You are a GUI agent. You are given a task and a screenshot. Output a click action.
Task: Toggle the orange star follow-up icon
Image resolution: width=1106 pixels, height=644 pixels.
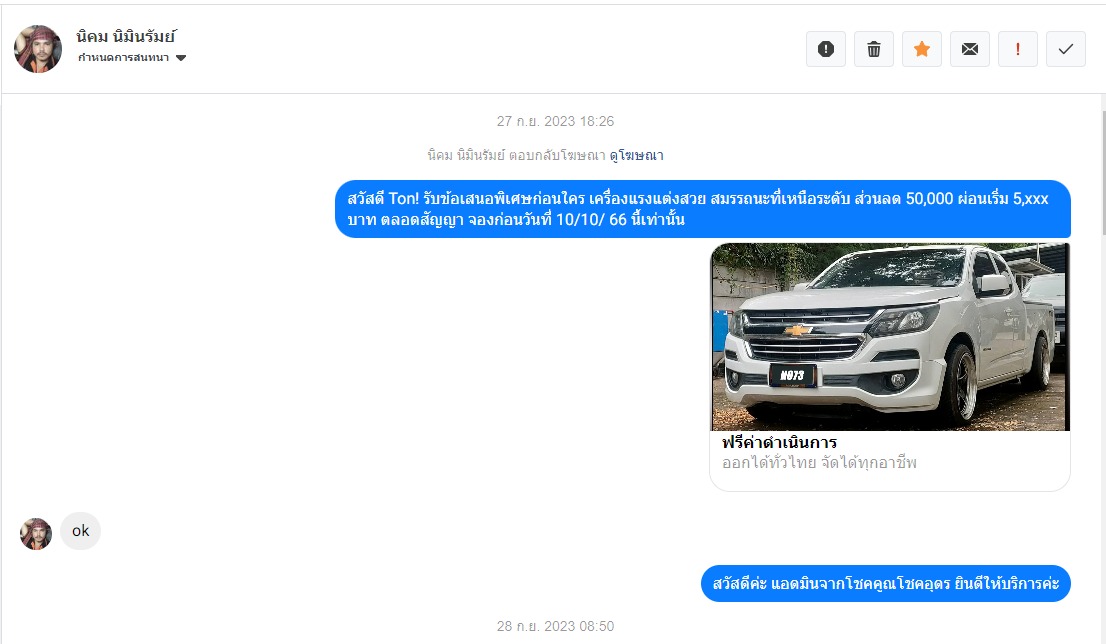[x=921, y=49]
